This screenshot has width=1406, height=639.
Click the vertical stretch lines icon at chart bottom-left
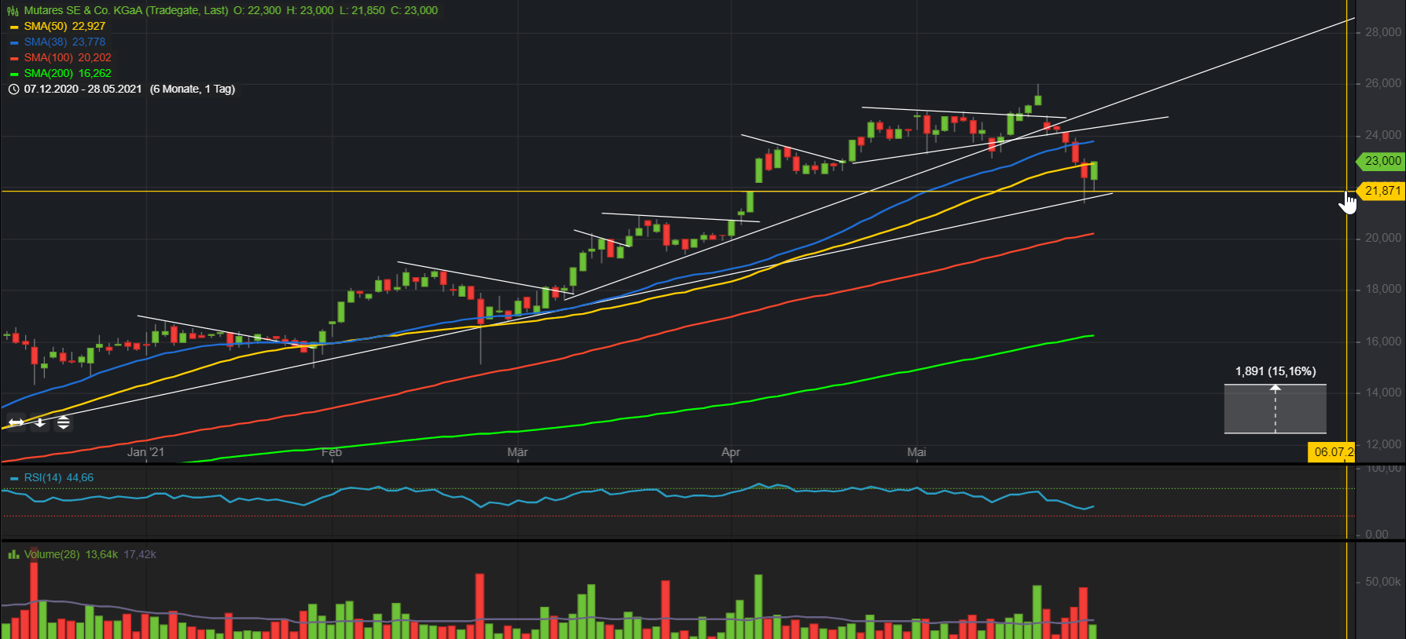coord(63,423)
